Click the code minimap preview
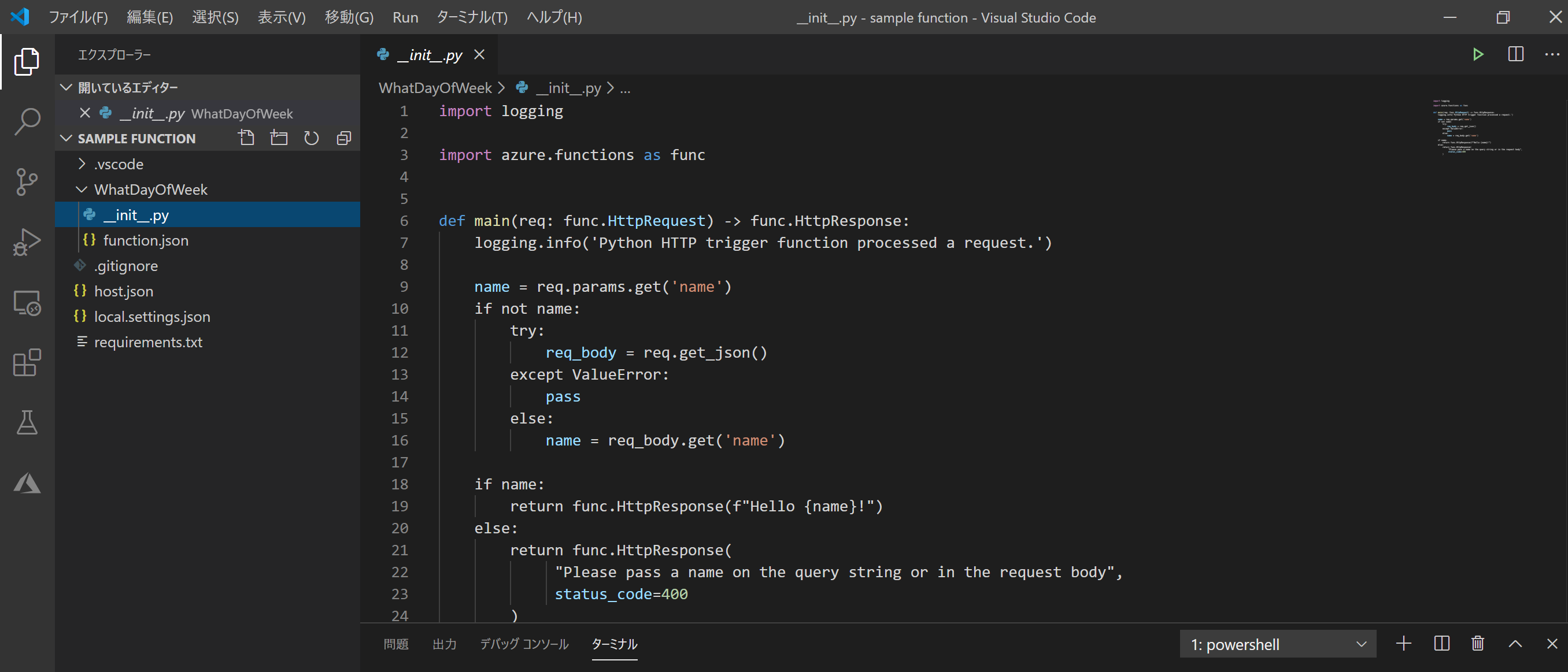This screenshot has width=1568, height=672. (x=1479, y=127)
